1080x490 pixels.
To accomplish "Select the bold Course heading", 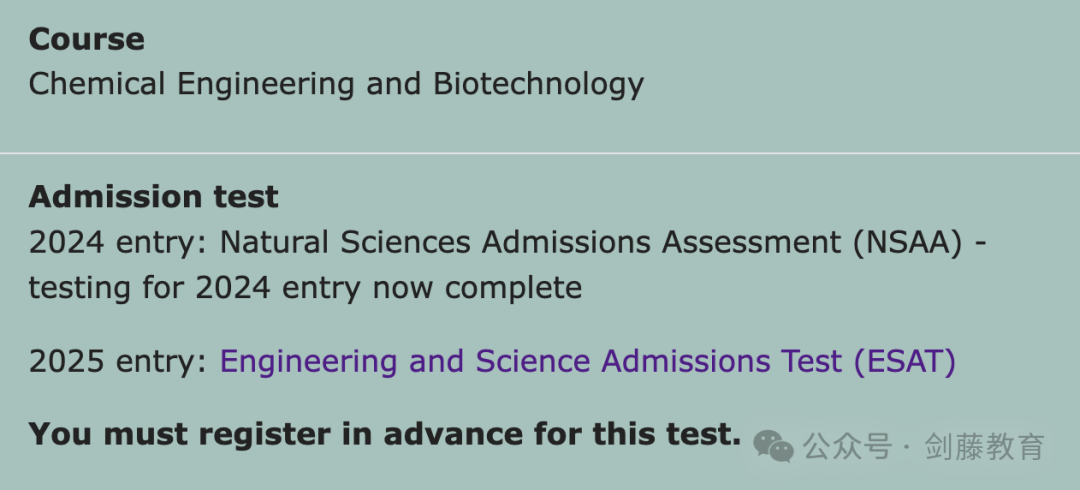I will click(x=86, y=39).
